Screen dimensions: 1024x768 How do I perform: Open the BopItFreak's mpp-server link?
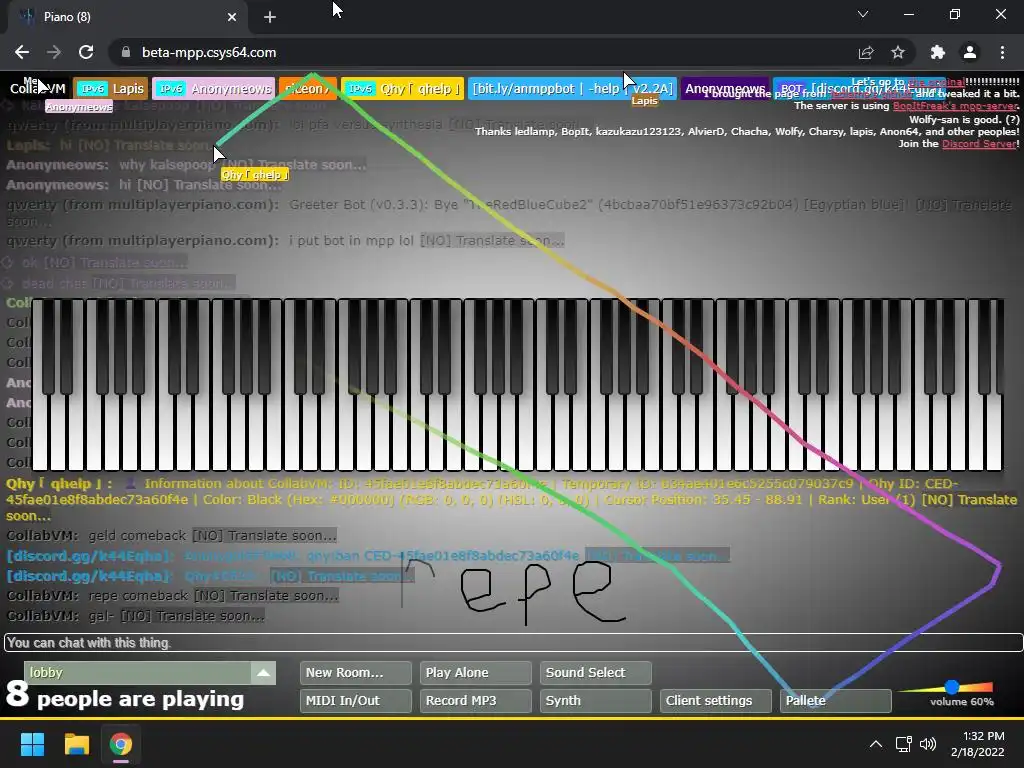[955, 106]
